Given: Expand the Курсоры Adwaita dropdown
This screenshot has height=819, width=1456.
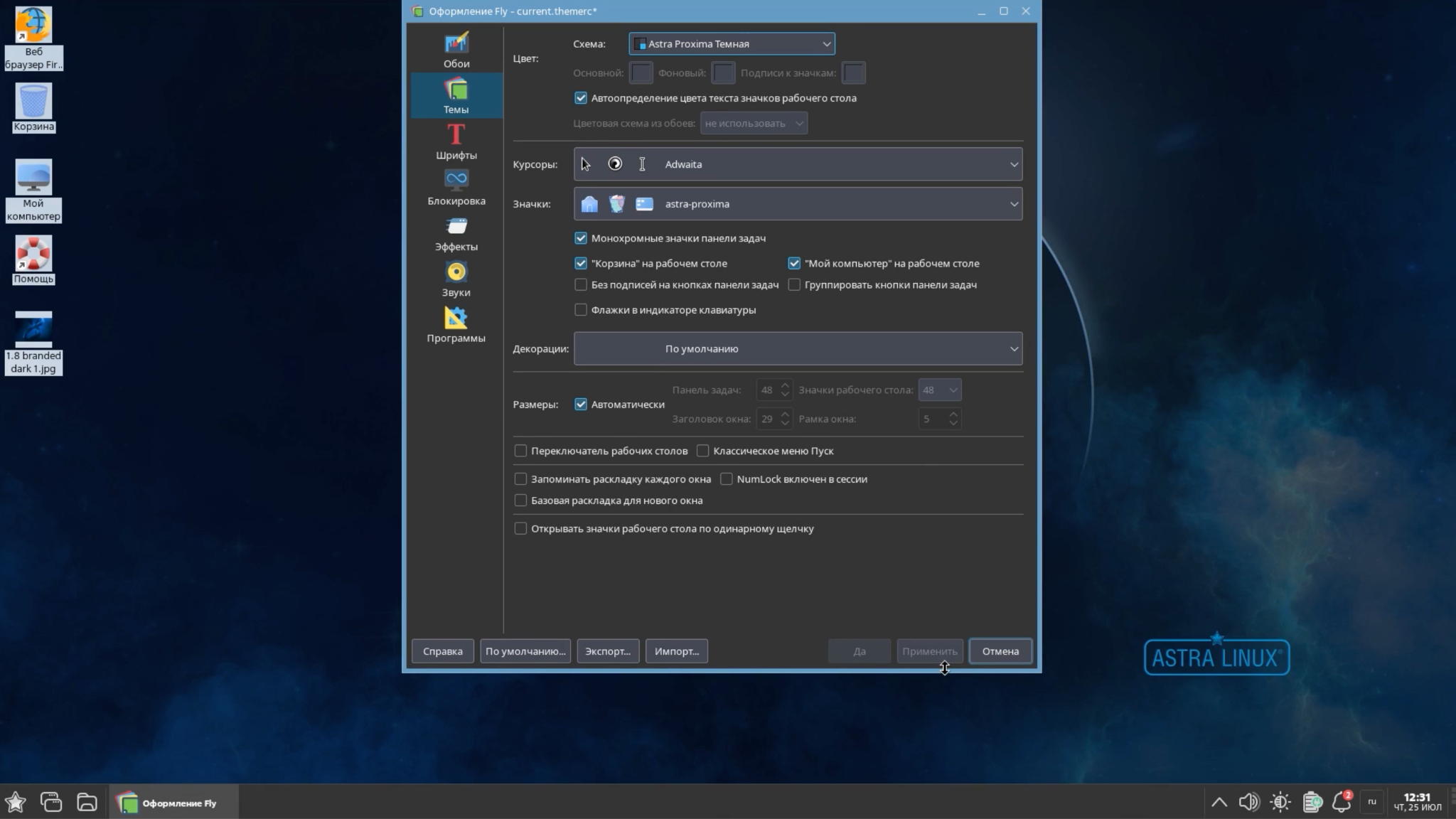Looking at the screenshot, I should click(798, 164).
